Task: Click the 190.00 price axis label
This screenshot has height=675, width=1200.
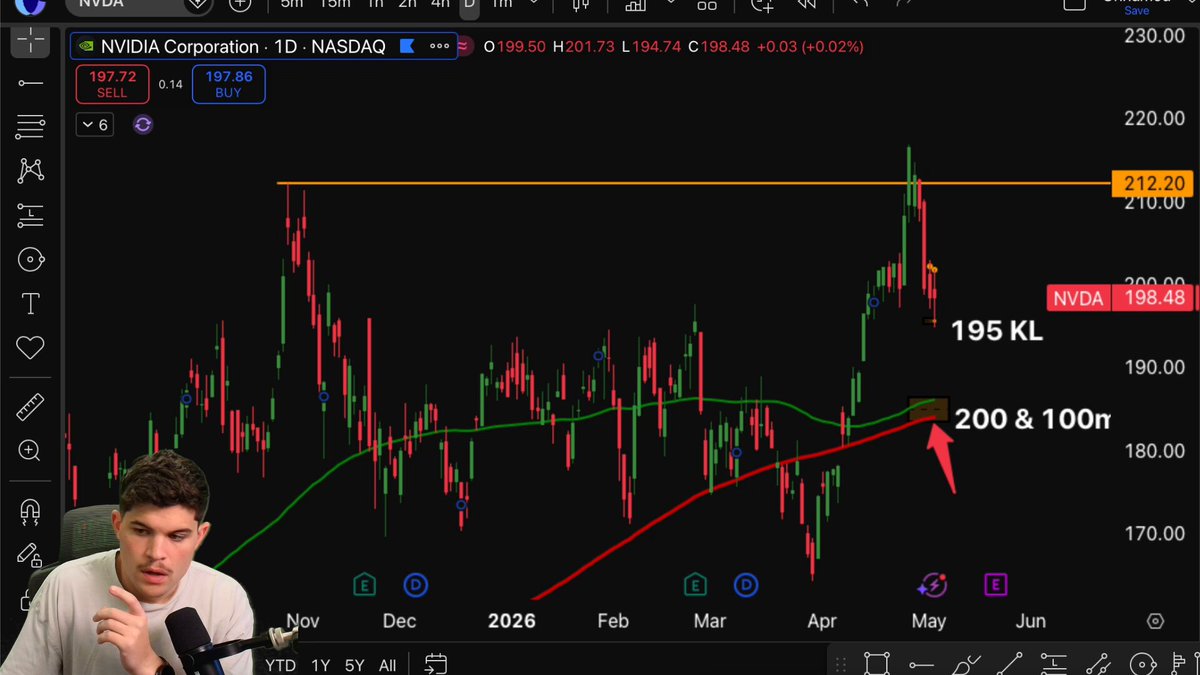Action: point(1153,367)
